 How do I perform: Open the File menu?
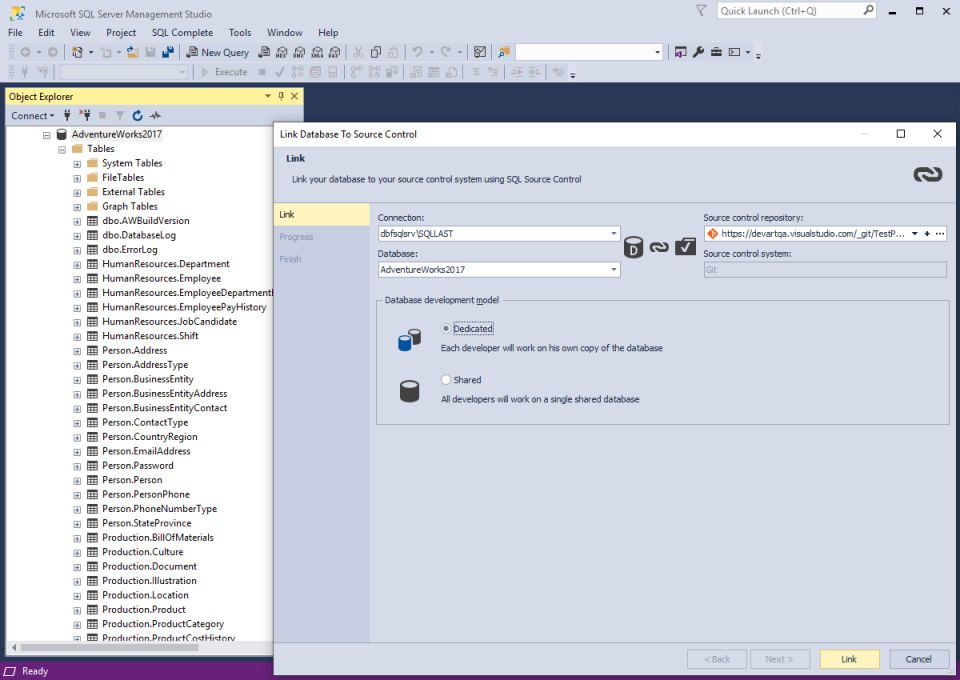coord(15,32)
